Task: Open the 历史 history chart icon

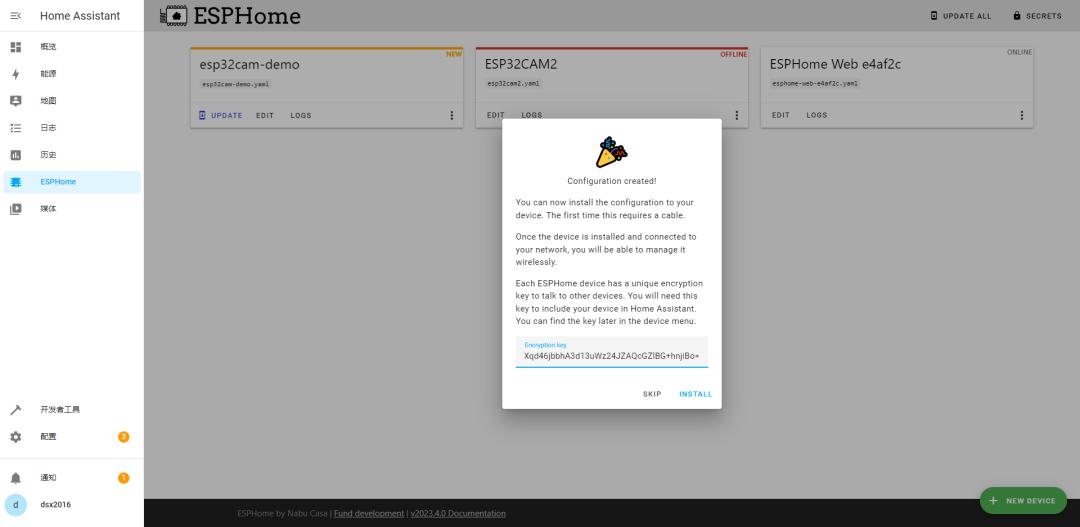Action: (15, 155)
